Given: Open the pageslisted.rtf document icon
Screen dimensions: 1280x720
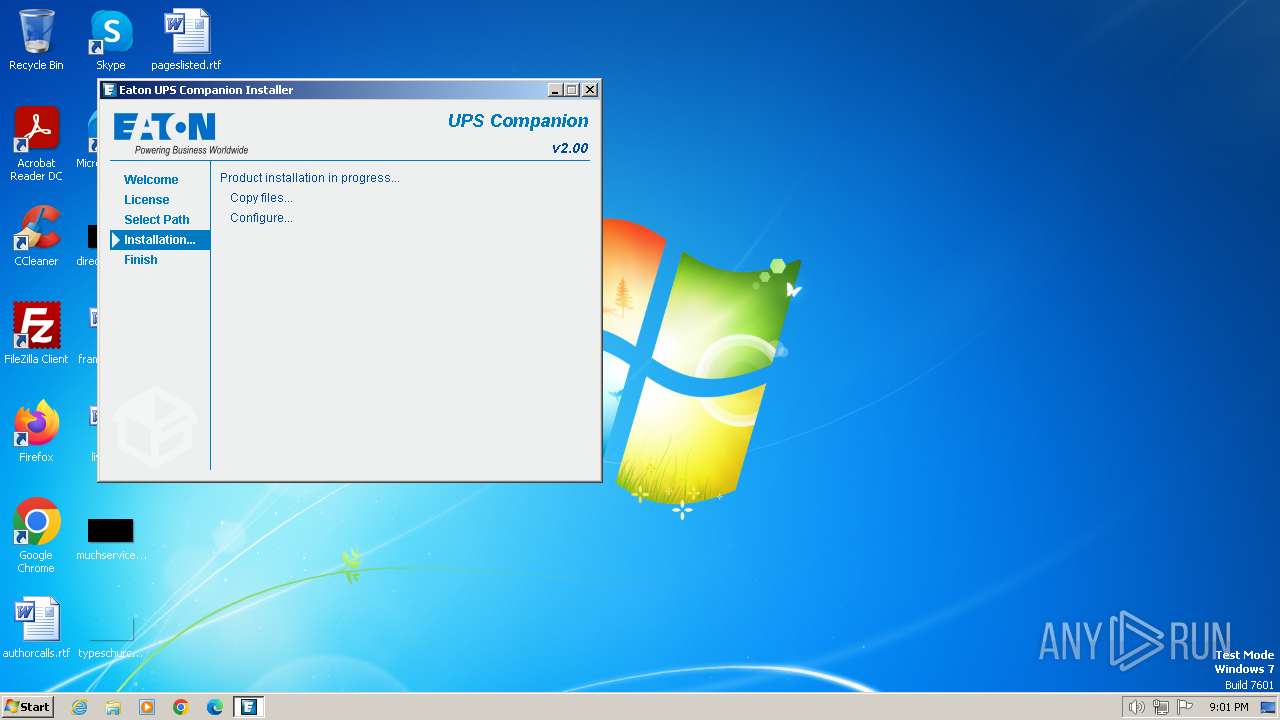Looking at the screenshot, I should 186,40.
